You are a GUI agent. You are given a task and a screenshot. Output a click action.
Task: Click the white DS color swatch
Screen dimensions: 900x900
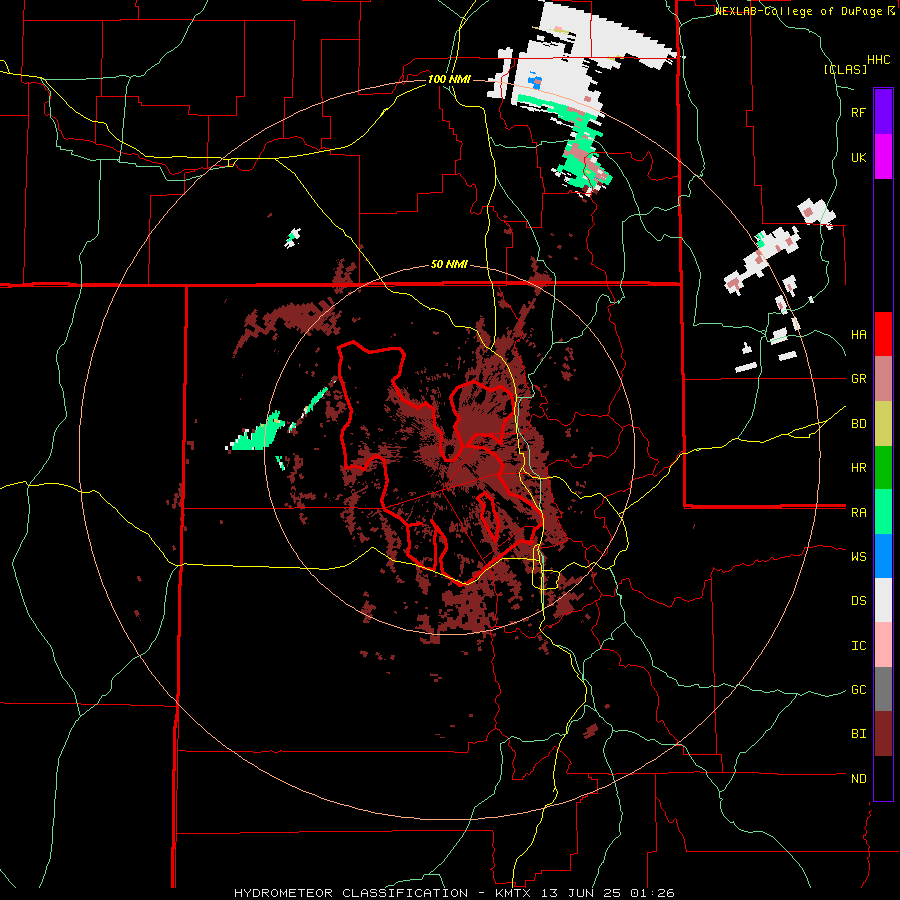(883, 600)
